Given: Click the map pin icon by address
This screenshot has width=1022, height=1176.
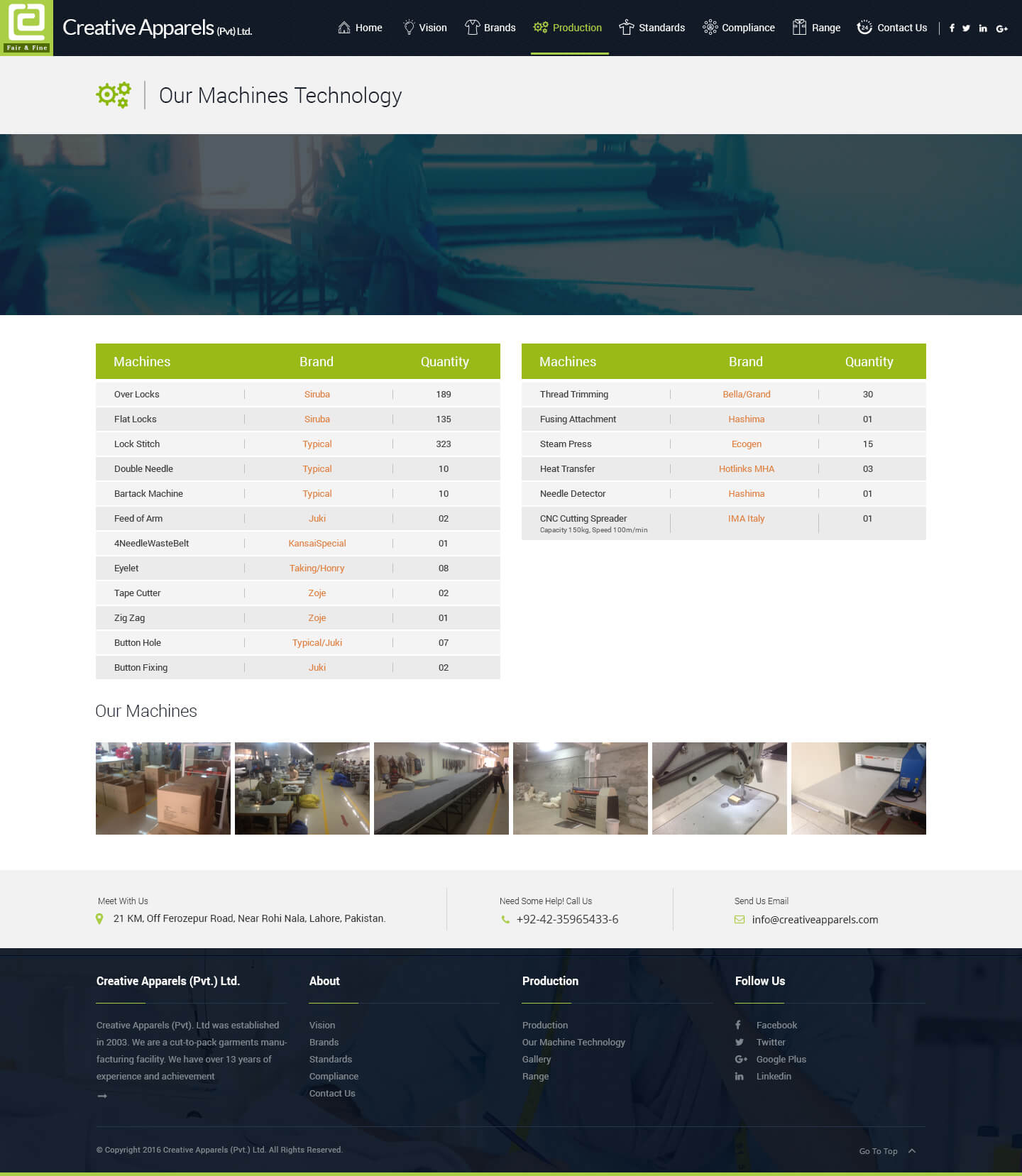Looking at the screenshot, I should pyautogui.click(x=99, y=918).
